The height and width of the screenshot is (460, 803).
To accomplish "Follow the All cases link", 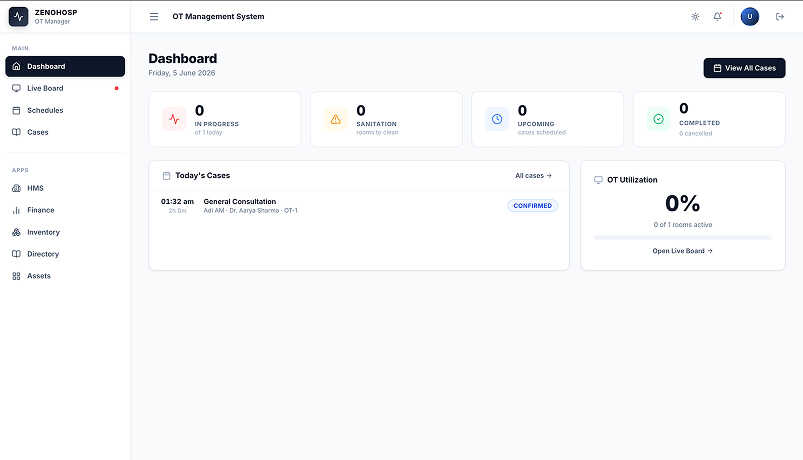I will point(533,176).
